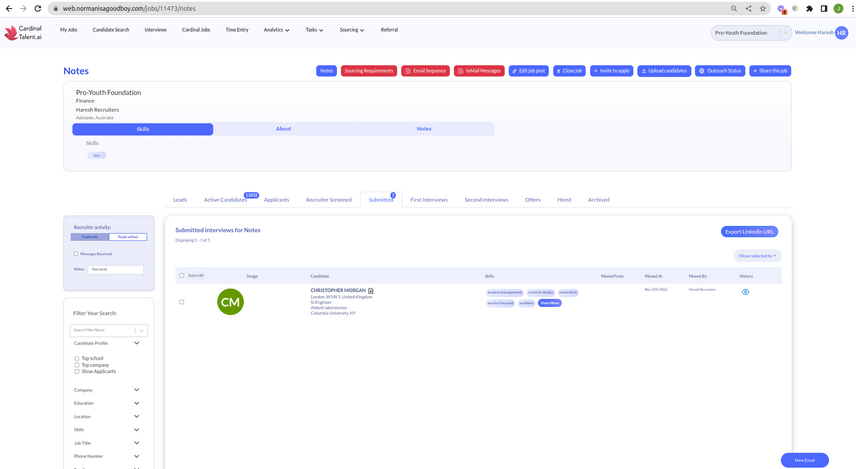Check the Messages Received box

(76, 254)
